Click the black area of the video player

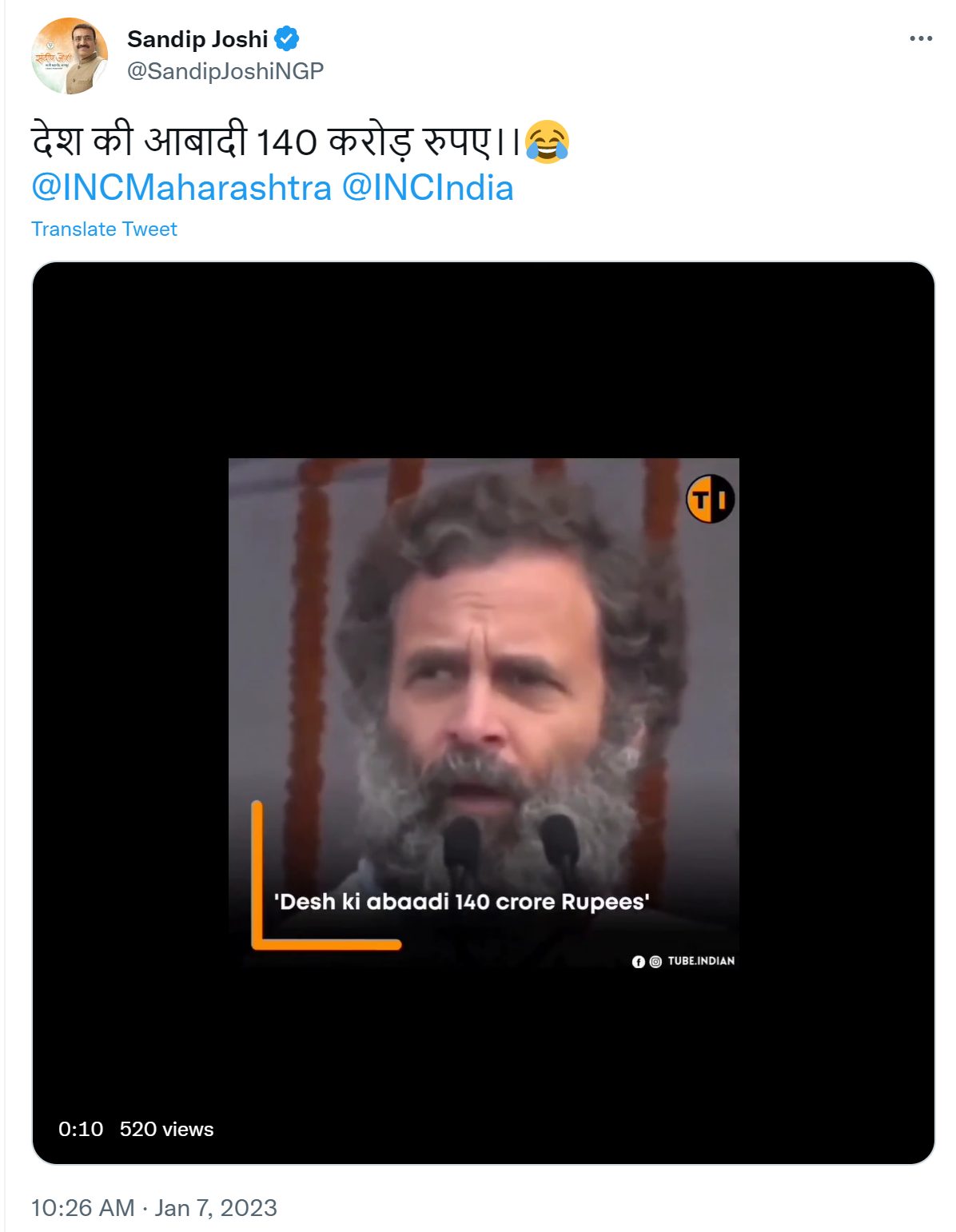(x=484, y=360)
